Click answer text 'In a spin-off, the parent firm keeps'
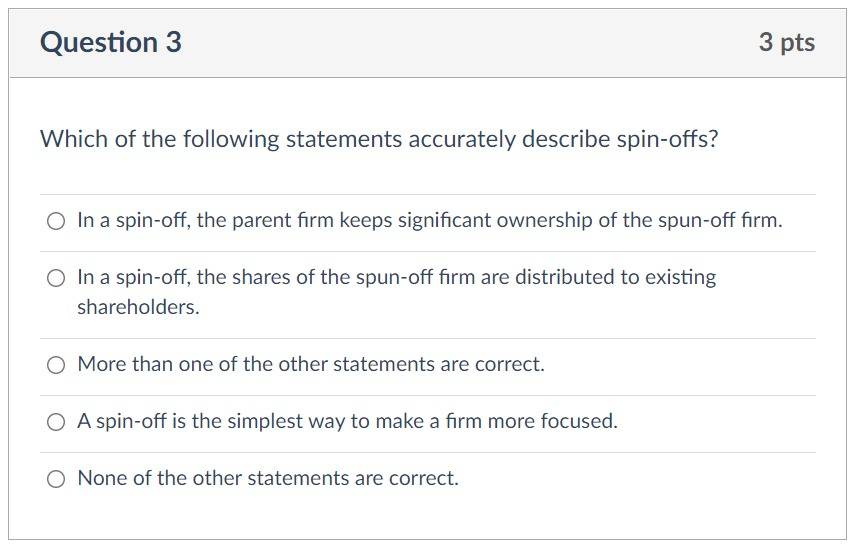Image resolution: width=860 pixels, height=544 pixels. [208, 220]
